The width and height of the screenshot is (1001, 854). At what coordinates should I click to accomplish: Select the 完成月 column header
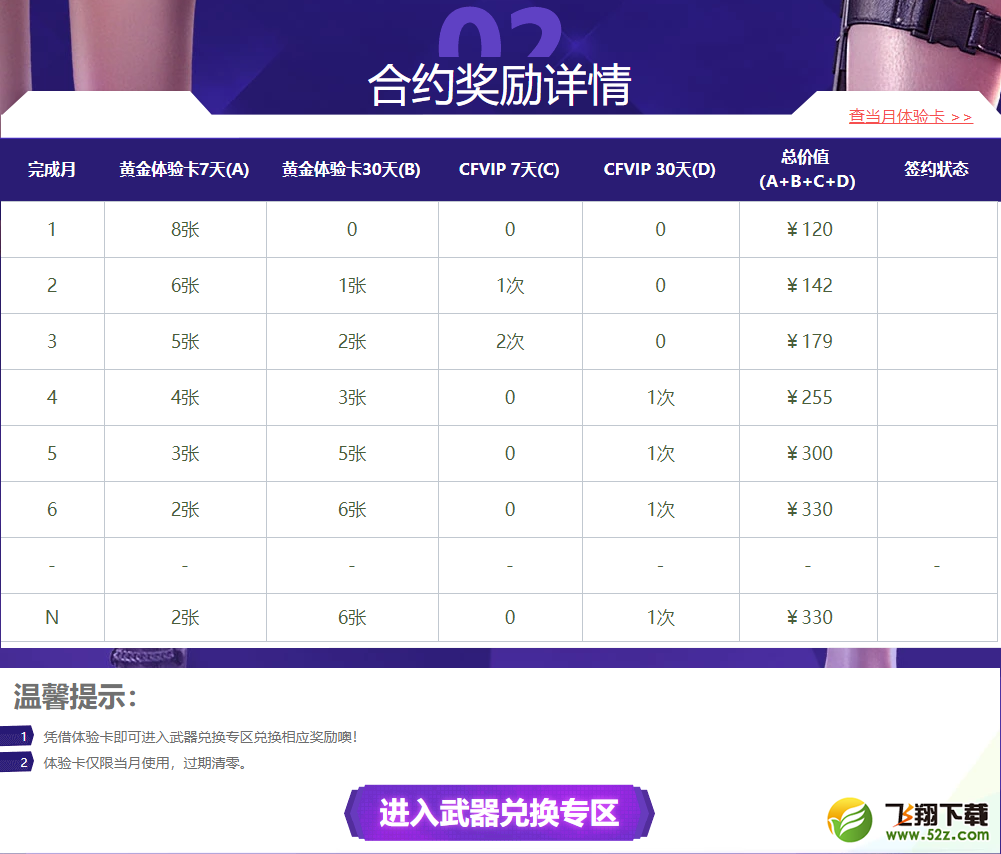52,169
